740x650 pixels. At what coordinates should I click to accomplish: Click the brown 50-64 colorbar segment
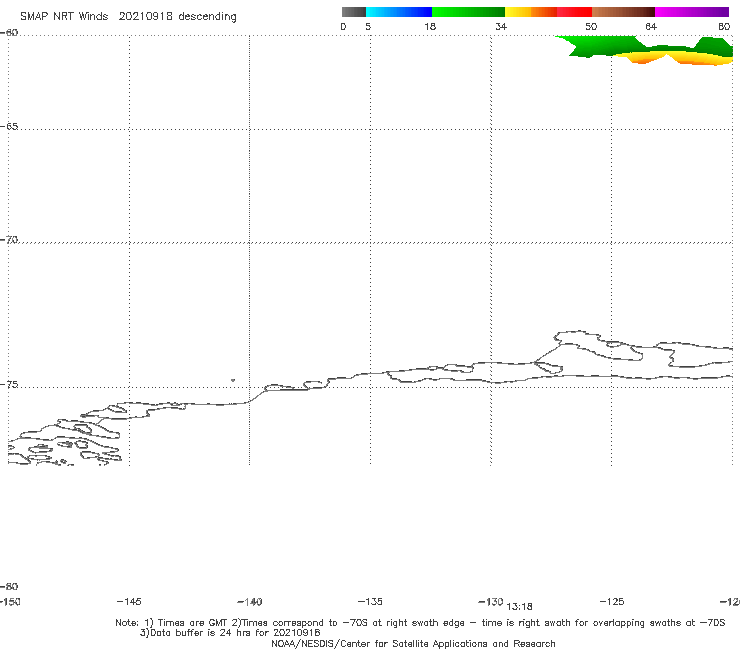[x=623, y=12]
